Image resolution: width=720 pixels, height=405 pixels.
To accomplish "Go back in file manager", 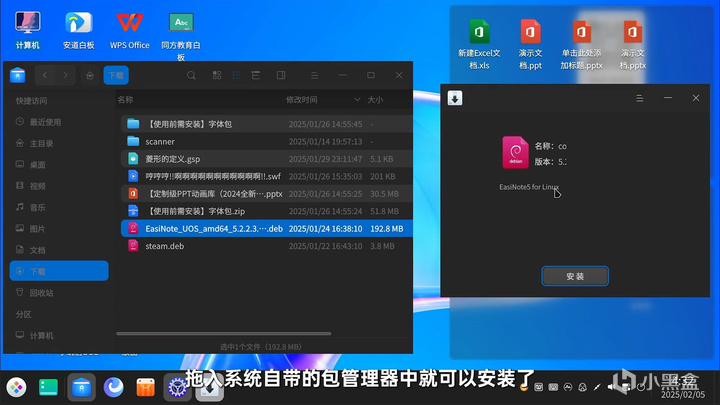I will pos(45,75).
